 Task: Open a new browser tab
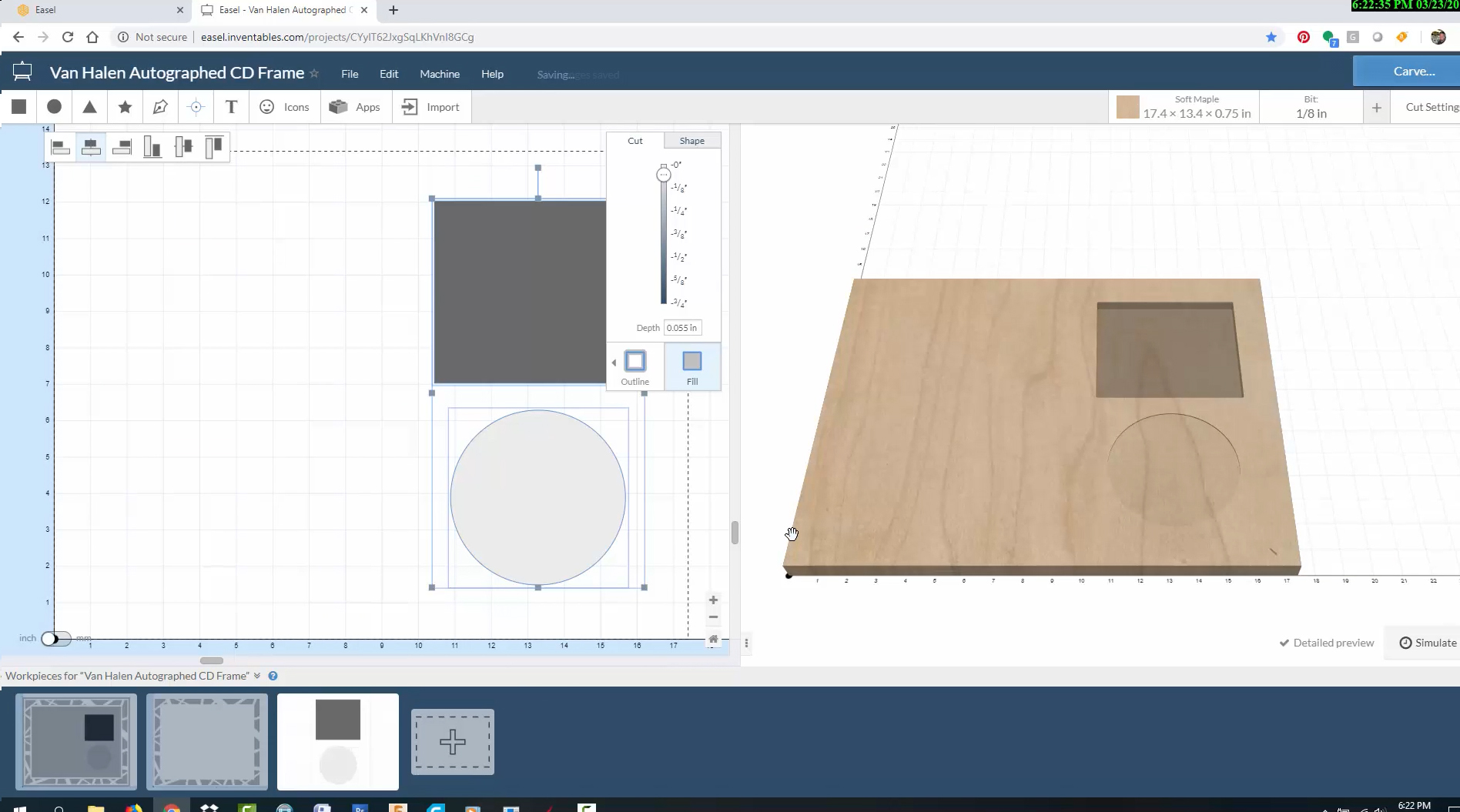[x=393, y=10]
